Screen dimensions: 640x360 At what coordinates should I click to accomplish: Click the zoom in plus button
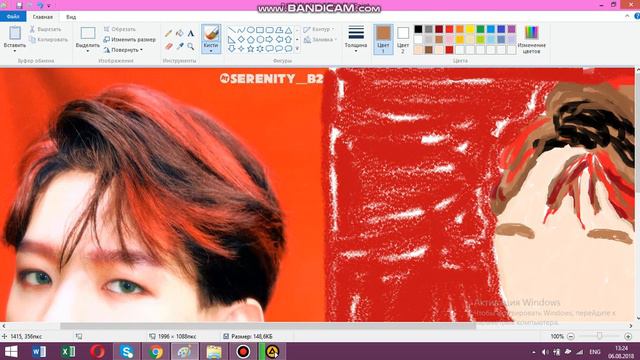628,336
